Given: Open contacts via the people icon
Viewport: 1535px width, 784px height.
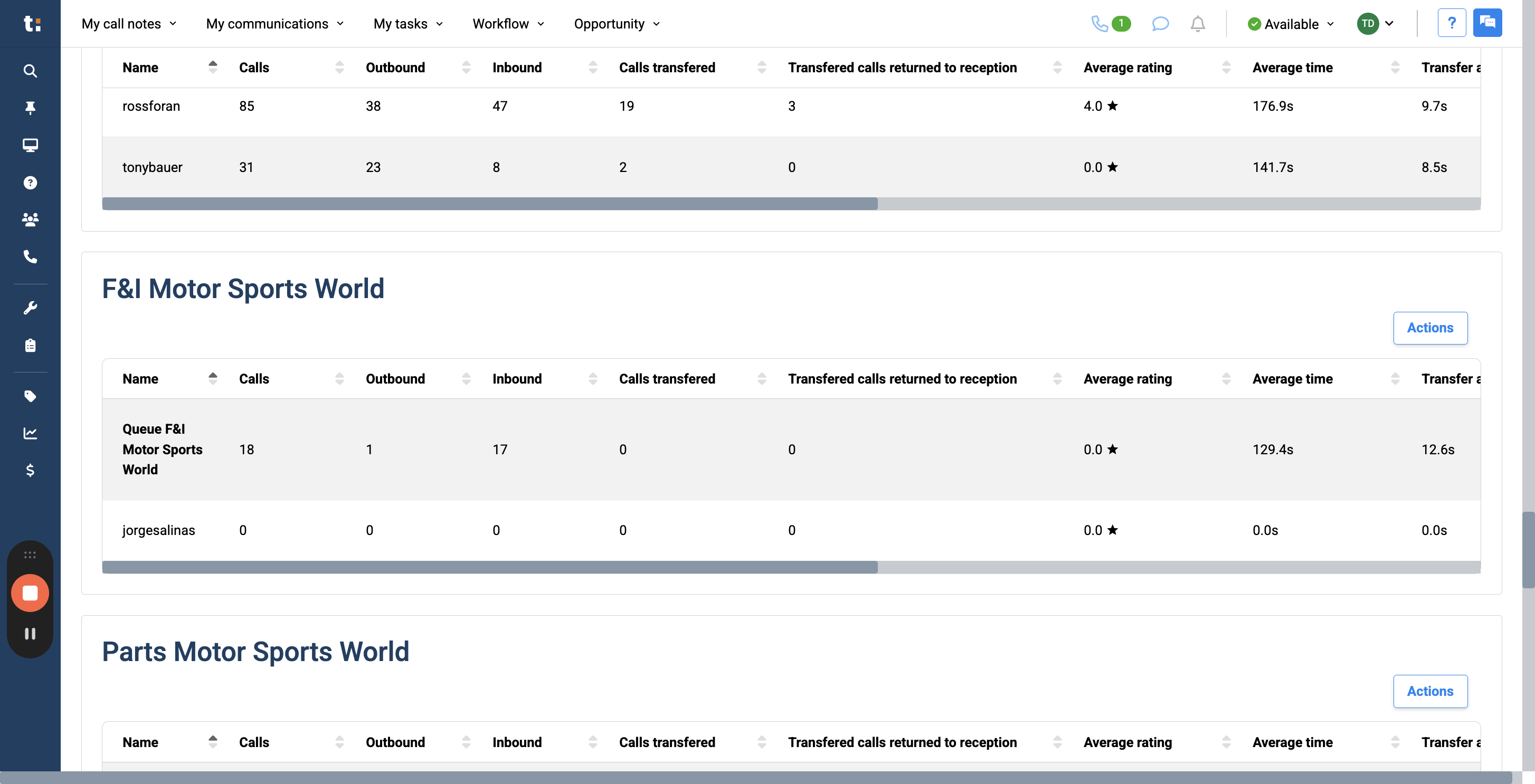Looking at the screenshot, I should 30,220.
